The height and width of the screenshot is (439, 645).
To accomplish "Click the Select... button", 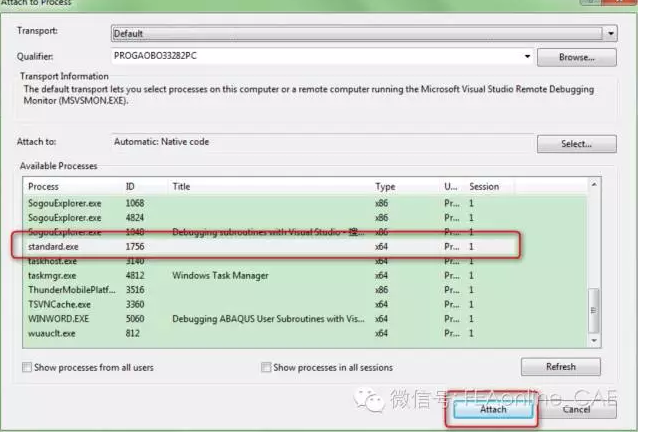I will pyautogui.click(x=576, y=144).
